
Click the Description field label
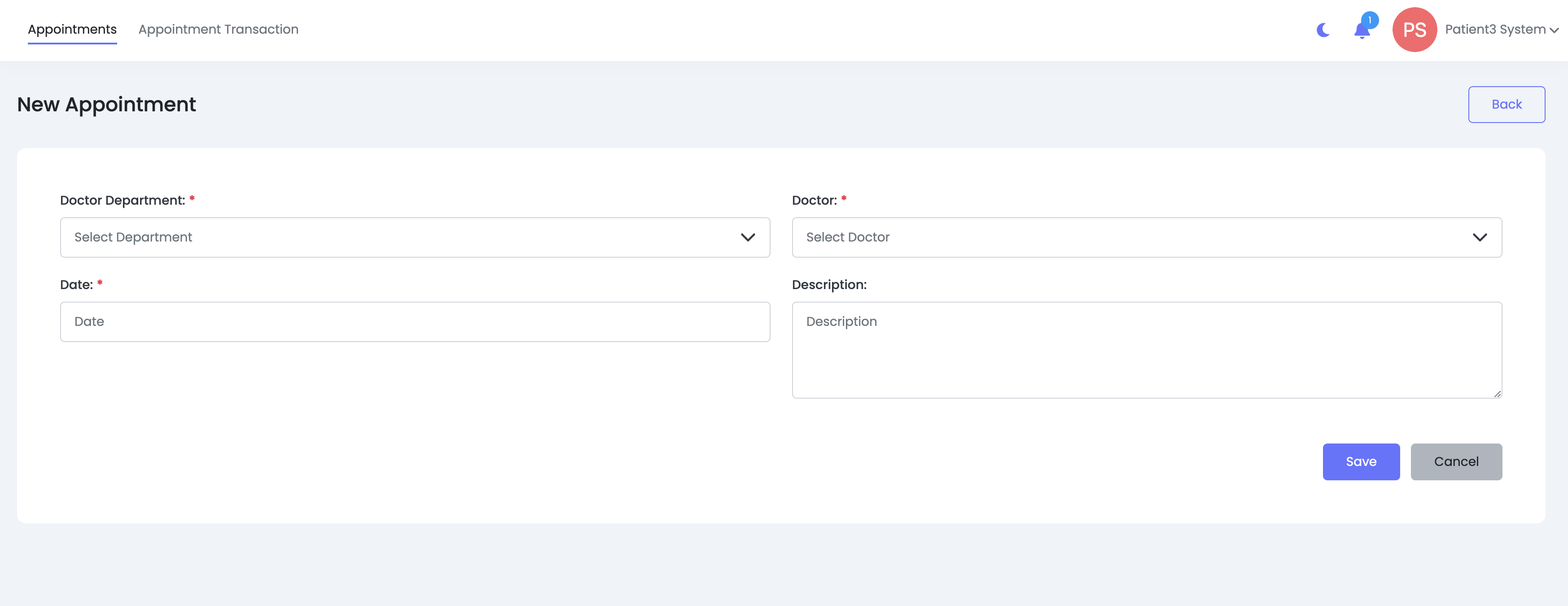pos(828,285)
